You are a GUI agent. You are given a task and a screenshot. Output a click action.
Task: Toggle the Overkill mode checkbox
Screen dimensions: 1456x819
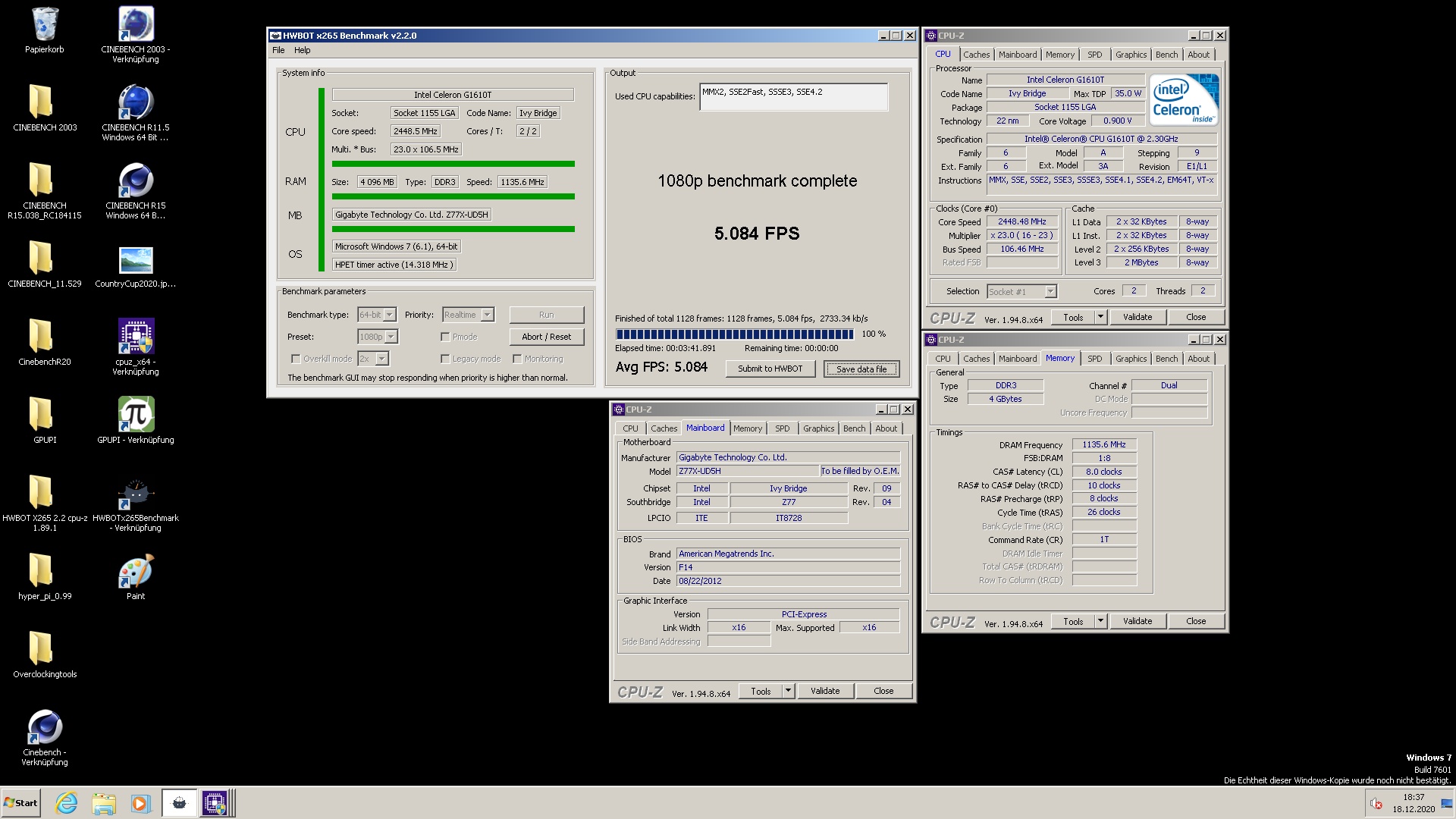point(296,359)
